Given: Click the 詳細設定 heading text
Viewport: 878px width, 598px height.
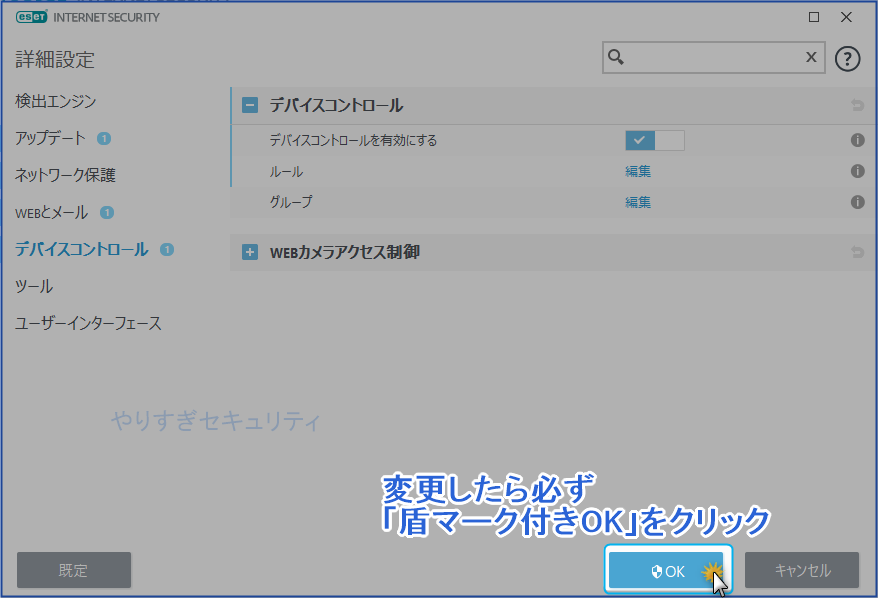Looking at the screenshot, I should click(x=55, y=59).
